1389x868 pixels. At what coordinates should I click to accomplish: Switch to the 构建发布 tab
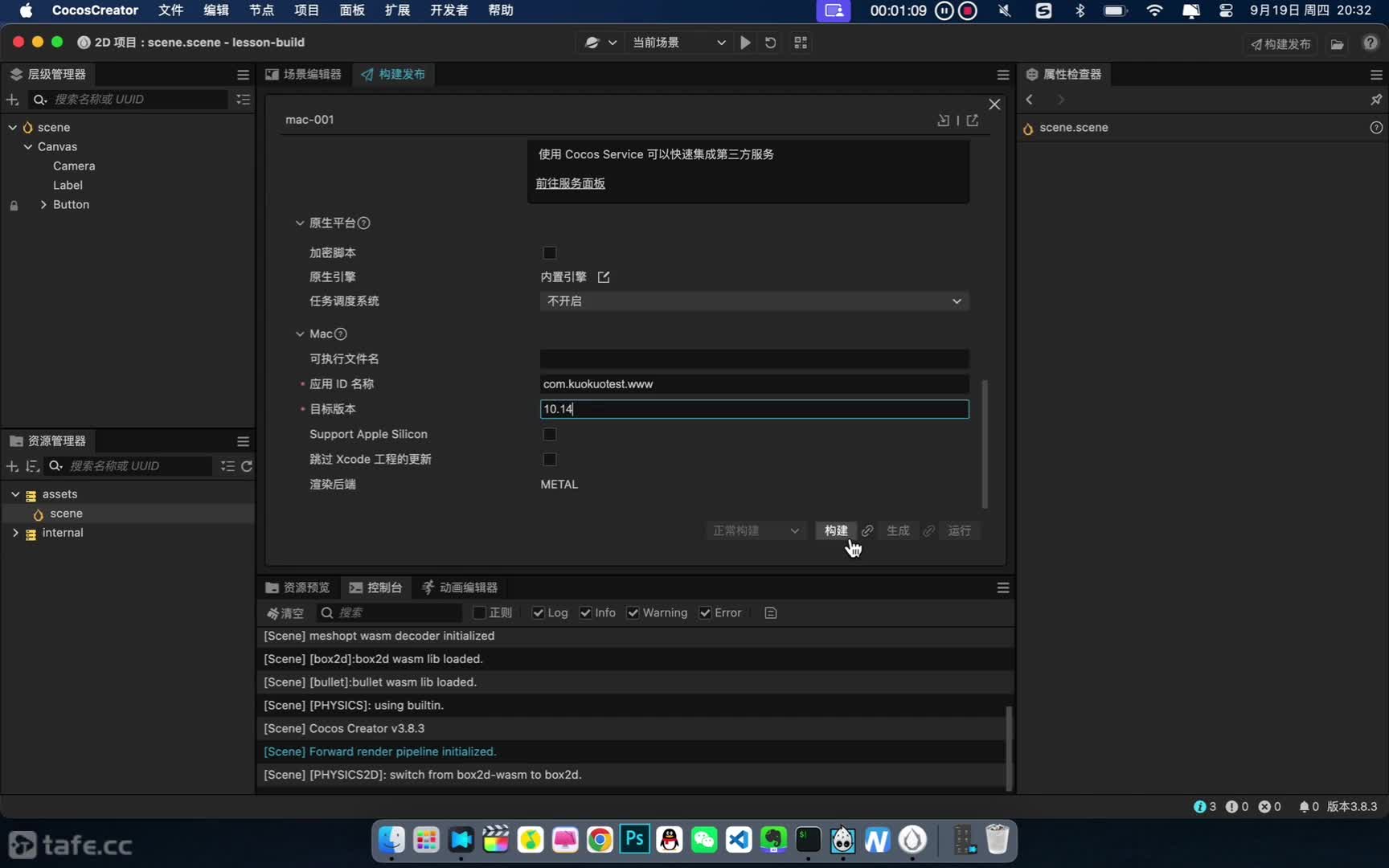pyautogui.click(x=393, y=74)
